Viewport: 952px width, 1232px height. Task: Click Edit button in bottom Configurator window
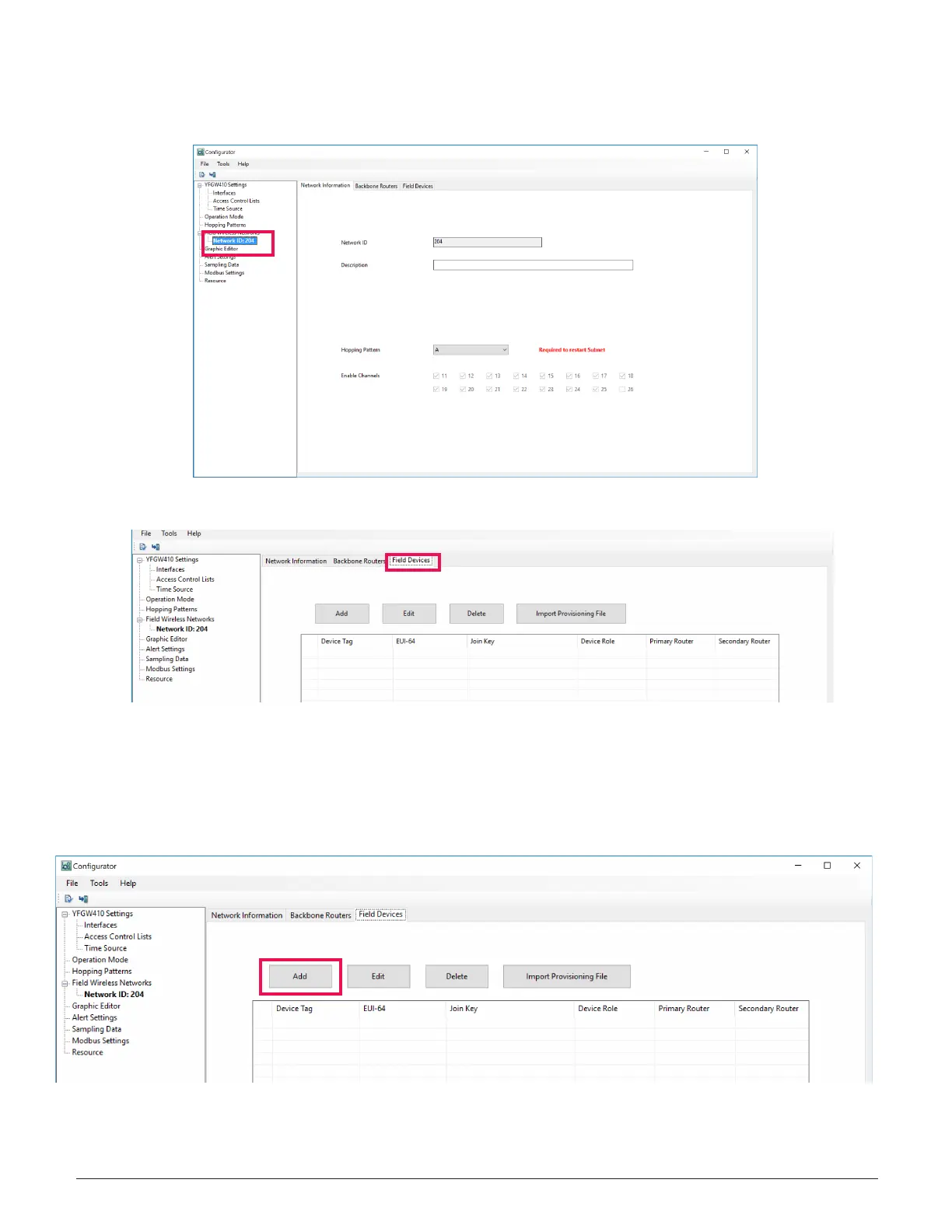point(378,977)
